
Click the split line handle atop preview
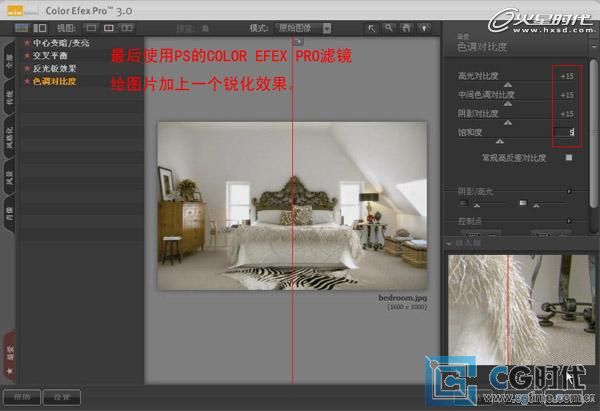(x=298, y=41)
